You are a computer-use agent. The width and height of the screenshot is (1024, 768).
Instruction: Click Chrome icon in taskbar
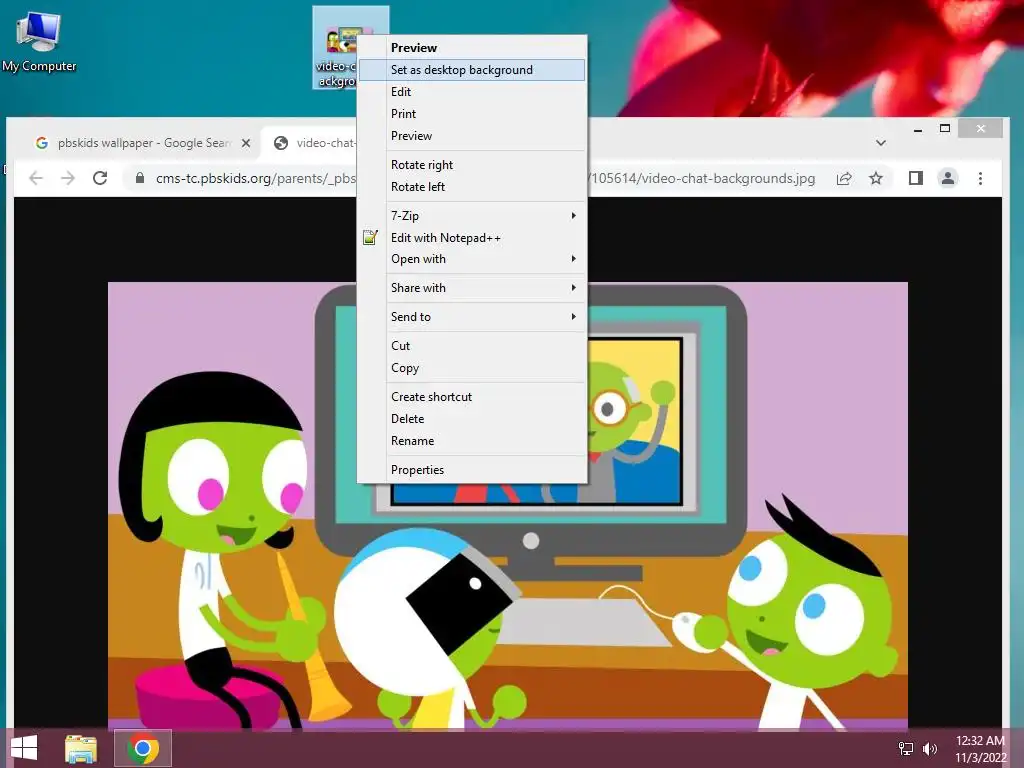[143, 748]
